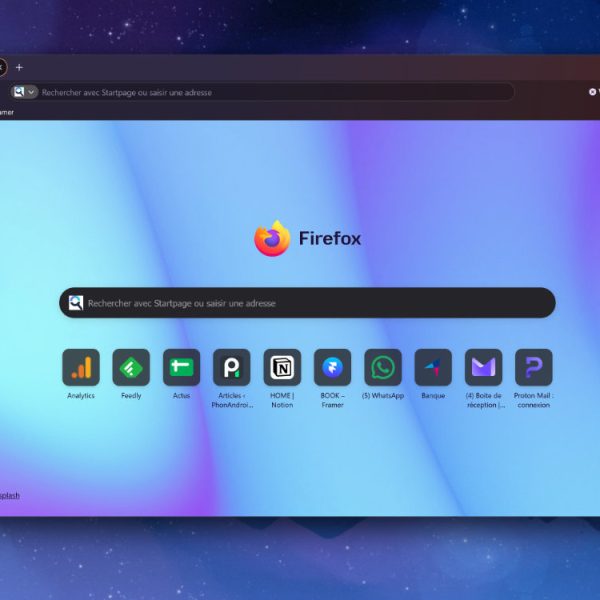Open a new tab with plus button
This screenshot has height=600, width=600.
click(x=19, y=67)
